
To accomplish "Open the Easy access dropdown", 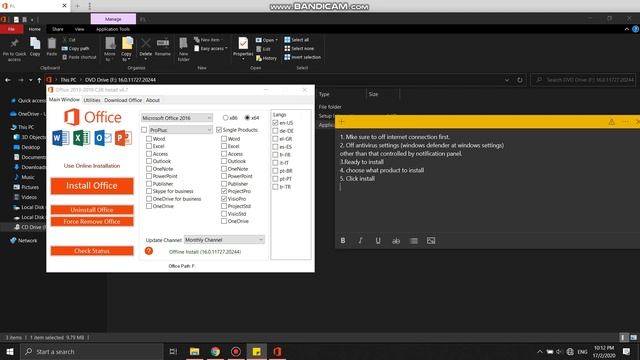I will click(x=211, y=49).
